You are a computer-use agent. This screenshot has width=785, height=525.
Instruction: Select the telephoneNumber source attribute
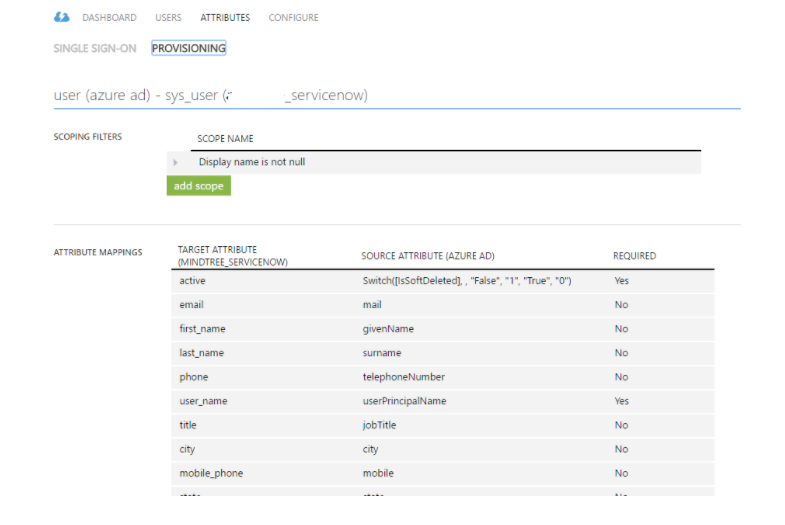point(404,377)
